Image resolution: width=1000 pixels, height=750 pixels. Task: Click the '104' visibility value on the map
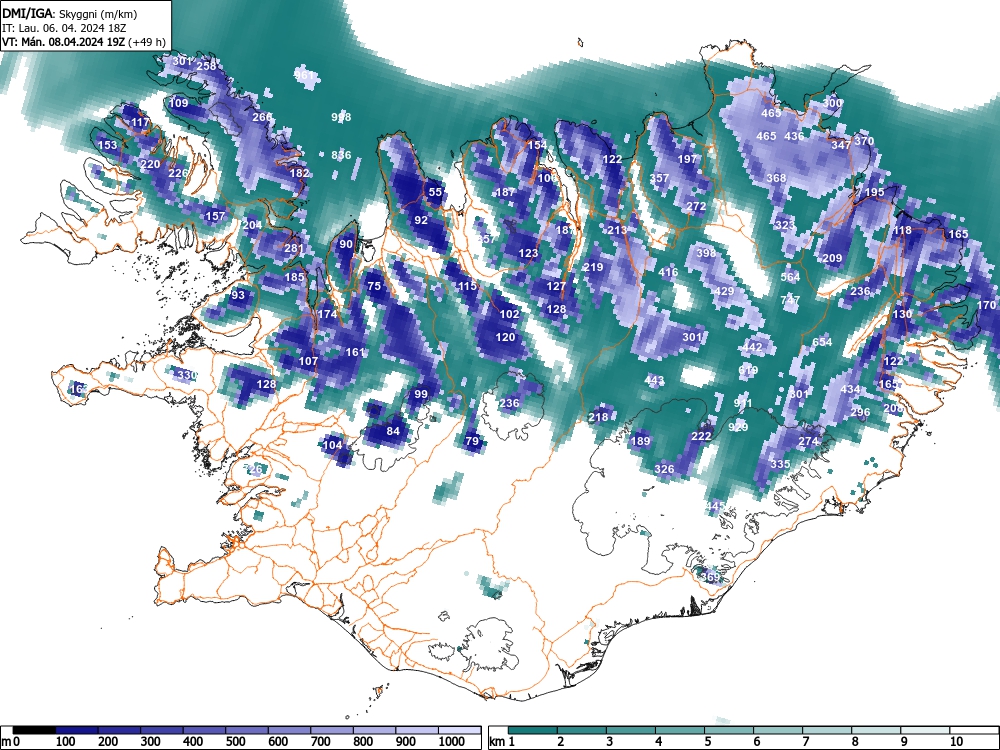point(332,445)
